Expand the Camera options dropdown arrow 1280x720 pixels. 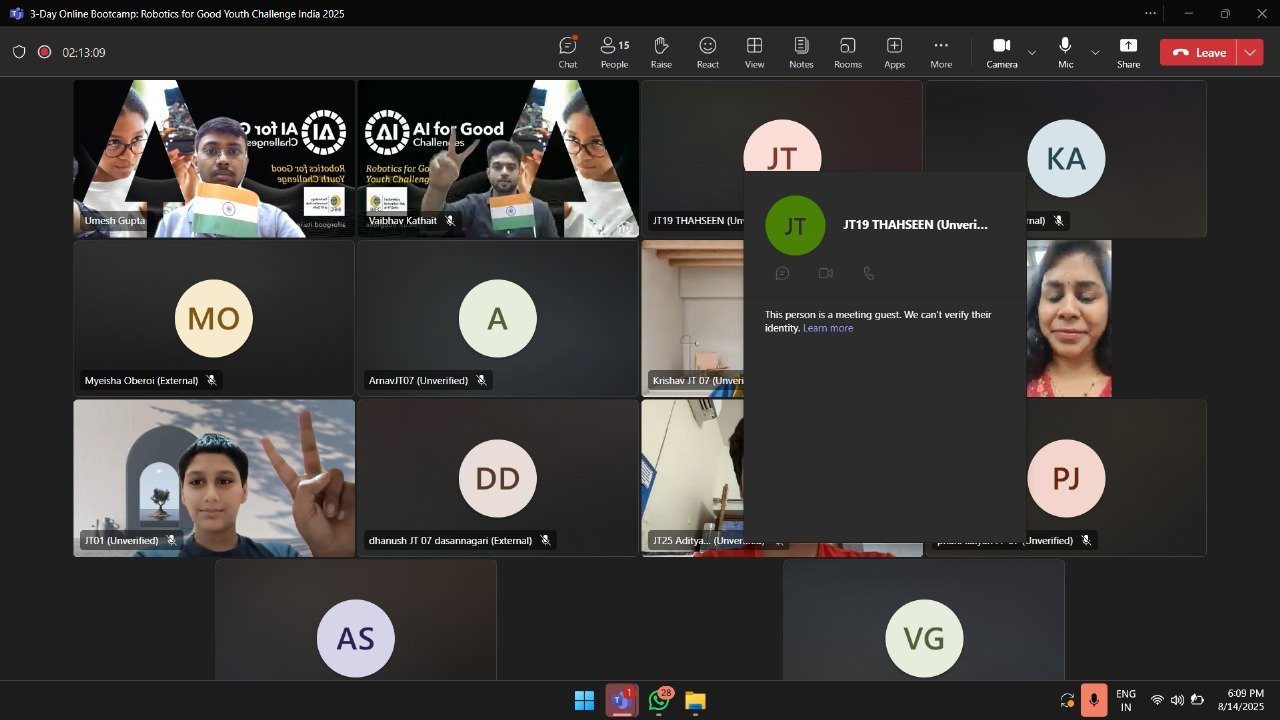pos(1032,52)
